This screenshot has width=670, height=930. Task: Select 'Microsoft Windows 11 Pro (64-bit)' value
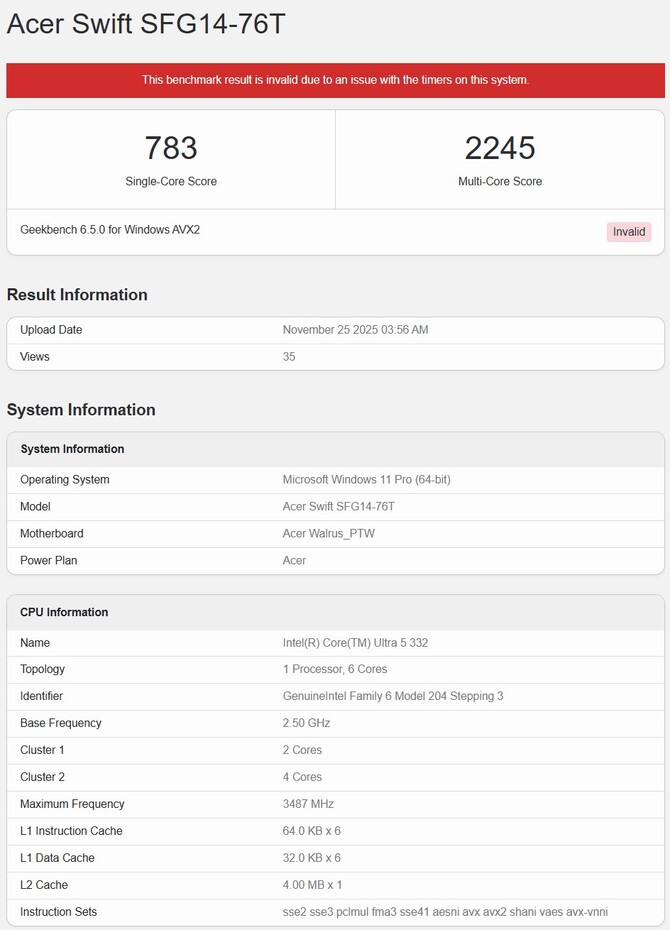tap(366, 479)
